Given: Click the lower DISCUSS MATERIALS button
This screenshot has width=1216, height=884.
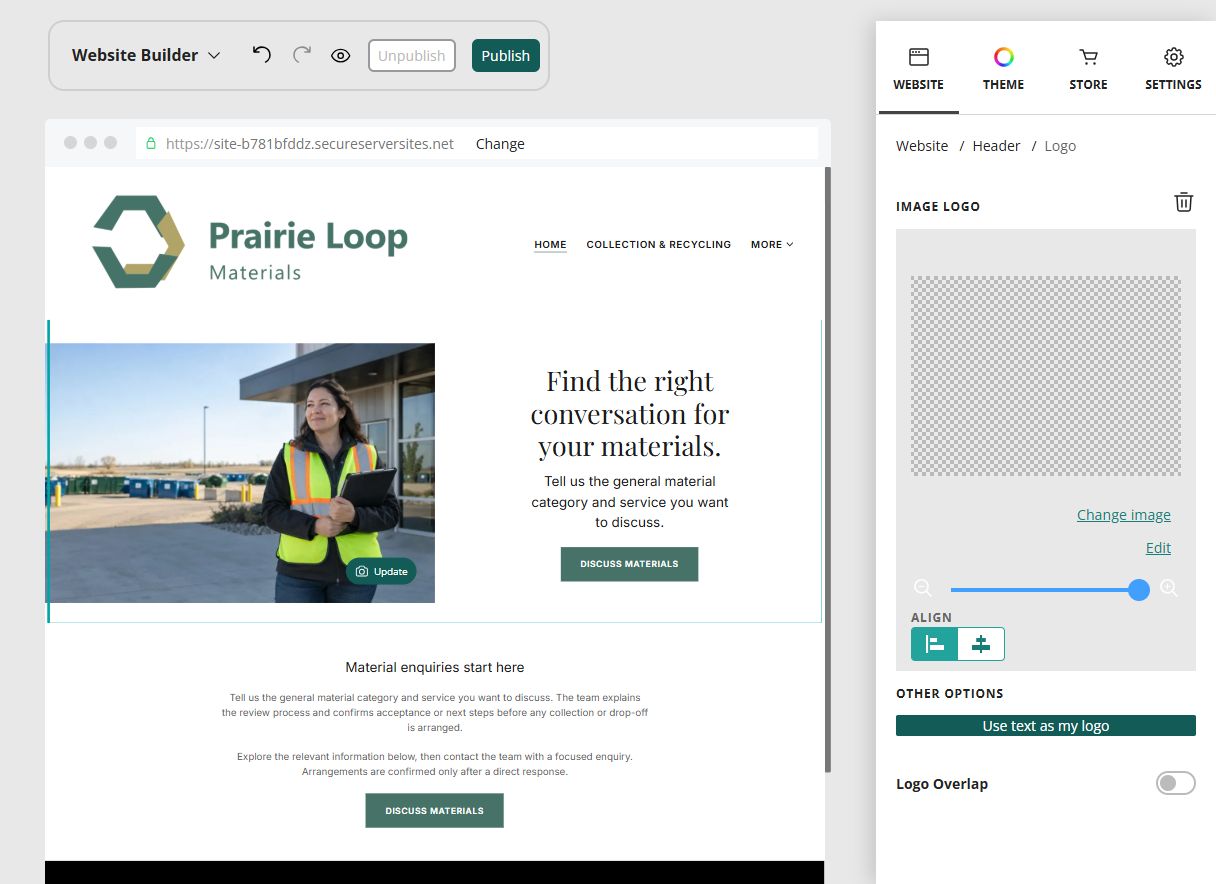Looking at the screenshot, I should pos(434,811).
